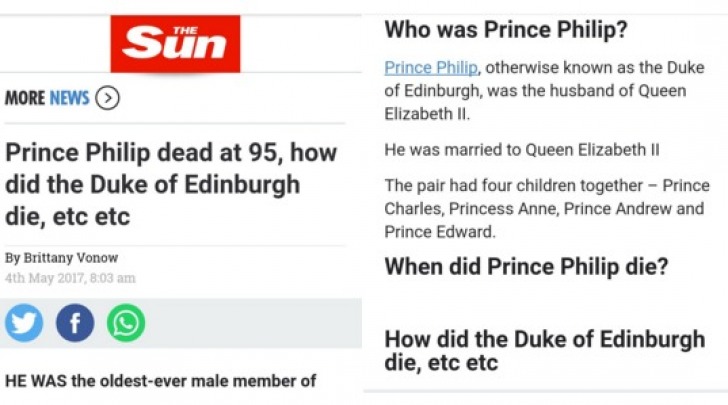Click the By Brittany Vonow byline
728x405 pixels.
point(62,257)
